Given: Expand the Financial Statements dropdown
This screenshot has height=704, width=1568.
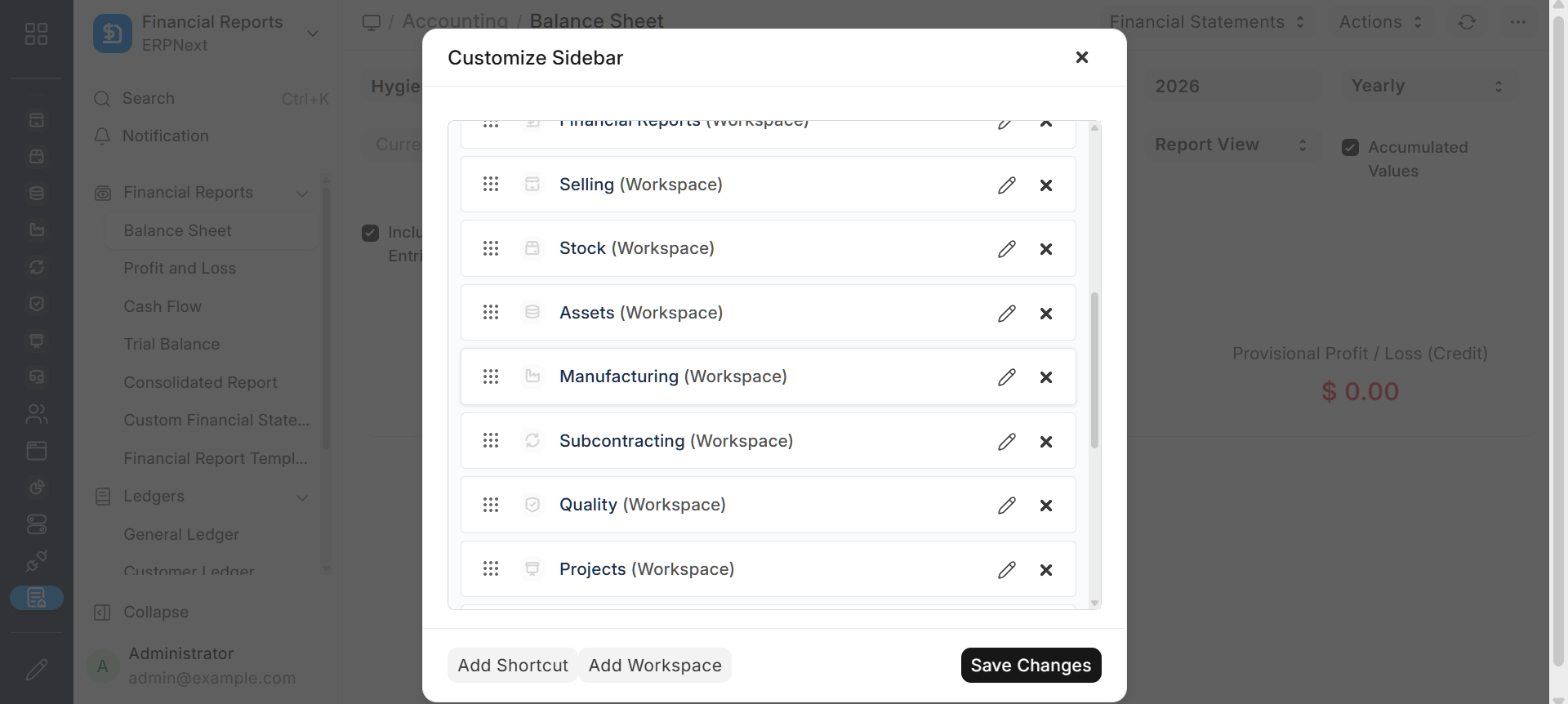Looking at the screenshot, I should tap(1206, 22).
